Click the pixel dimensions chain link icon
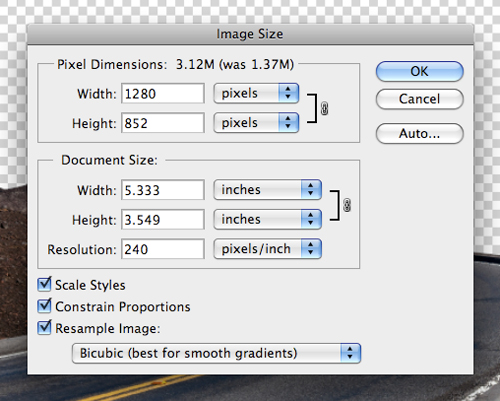 click(324, 109)
